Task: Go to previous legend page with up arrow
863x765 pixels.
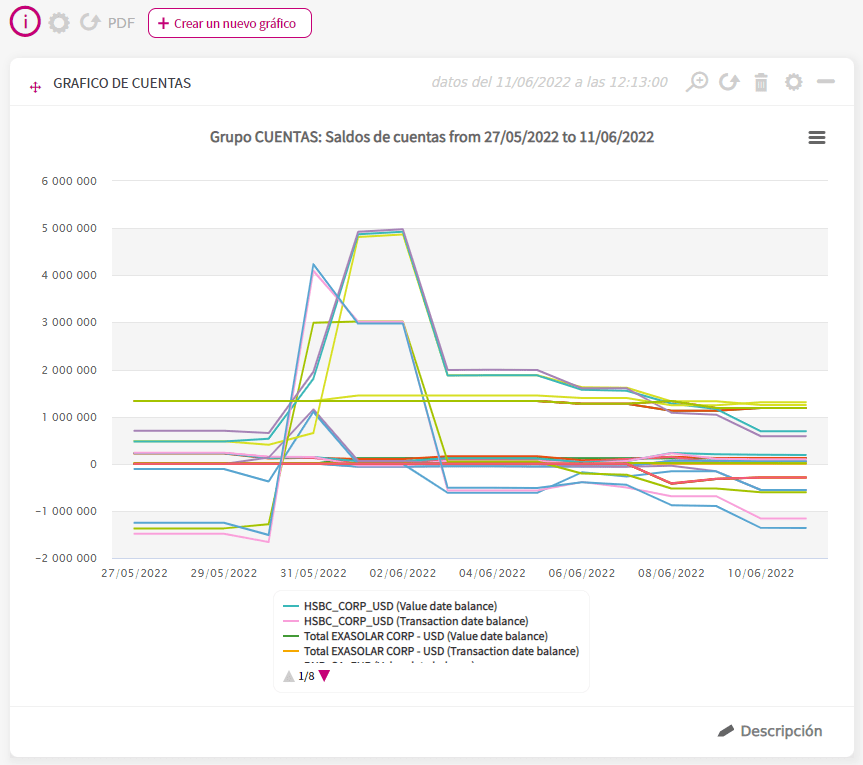Action: 288,676
